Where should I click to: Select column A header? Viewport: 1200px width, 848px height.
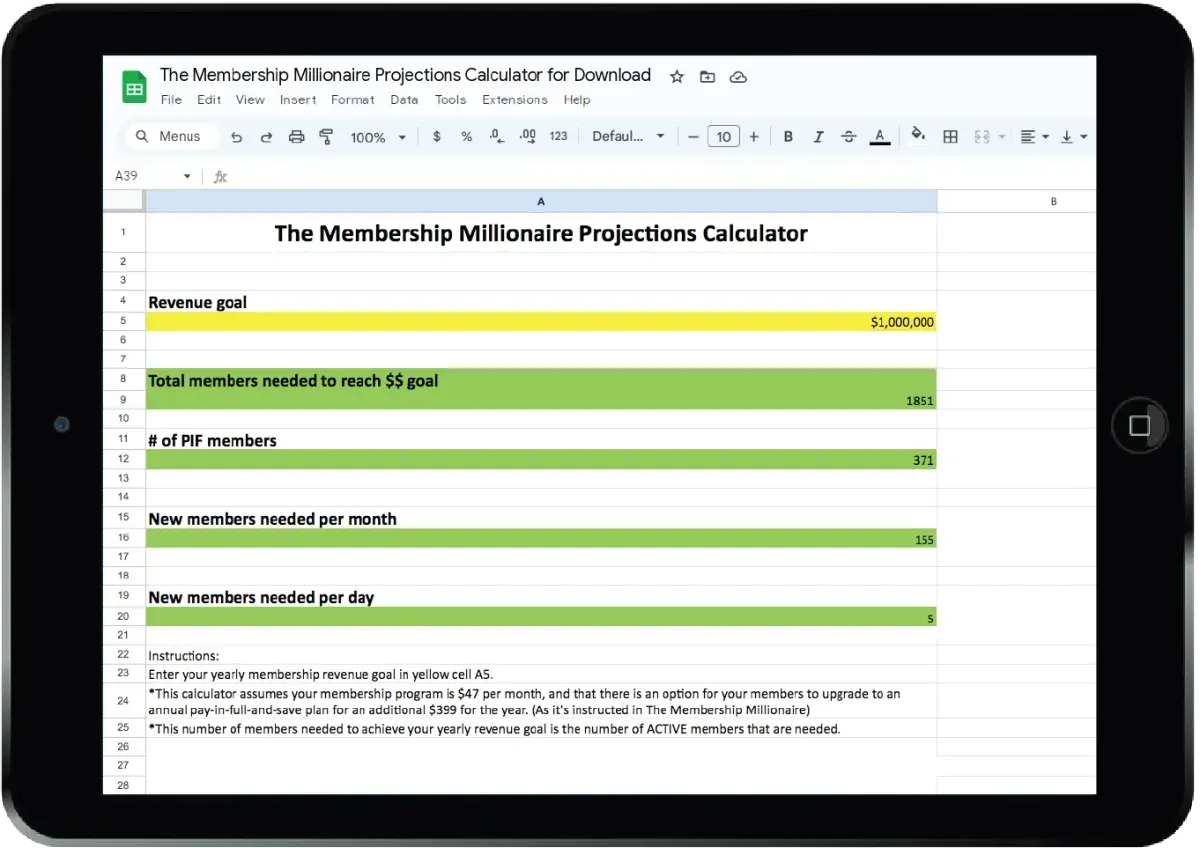(541, 201)
